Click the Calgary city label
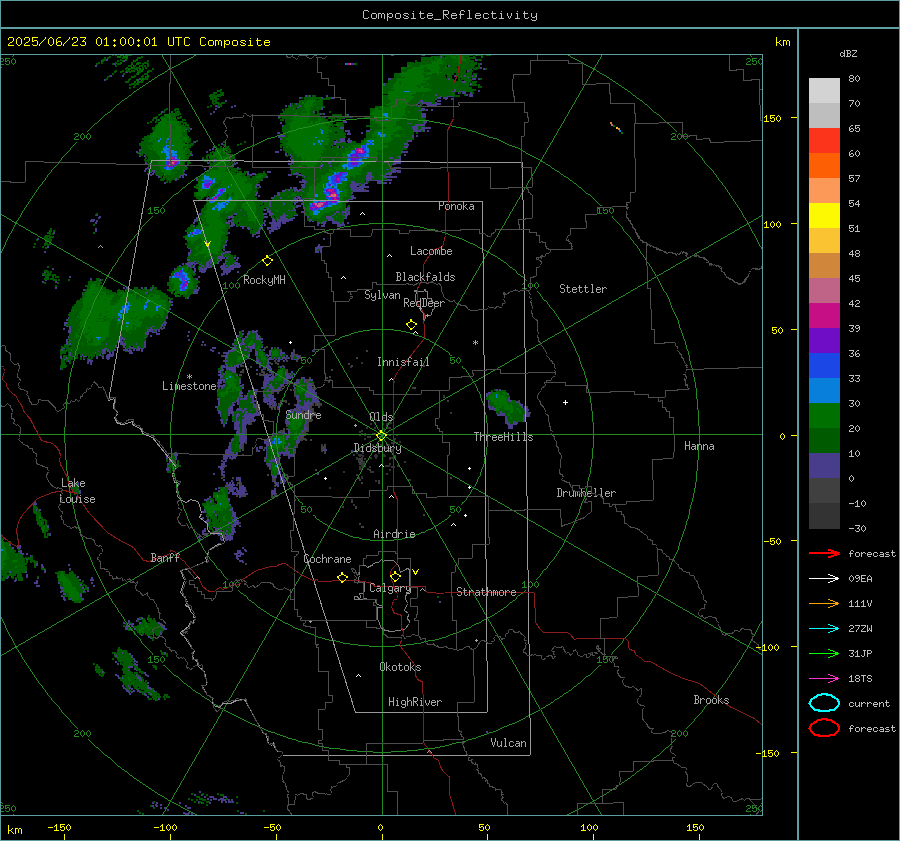This screenshot has width=900, height=841. pos(390,588)
